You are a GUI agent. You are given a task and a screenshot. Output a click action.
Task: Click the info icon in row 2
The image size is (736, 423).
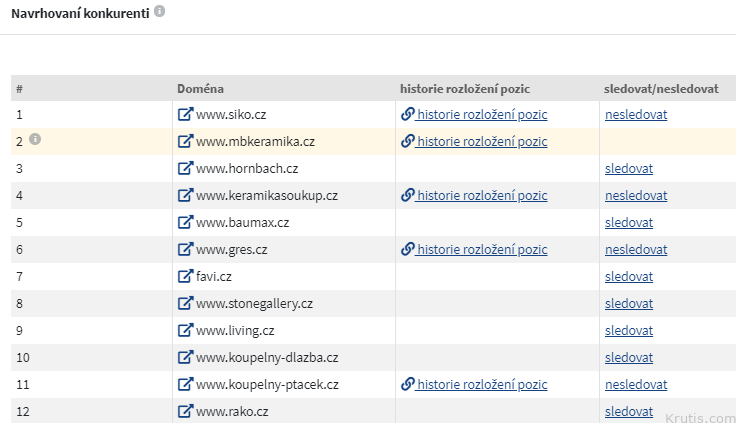click(x=35, y=140)
